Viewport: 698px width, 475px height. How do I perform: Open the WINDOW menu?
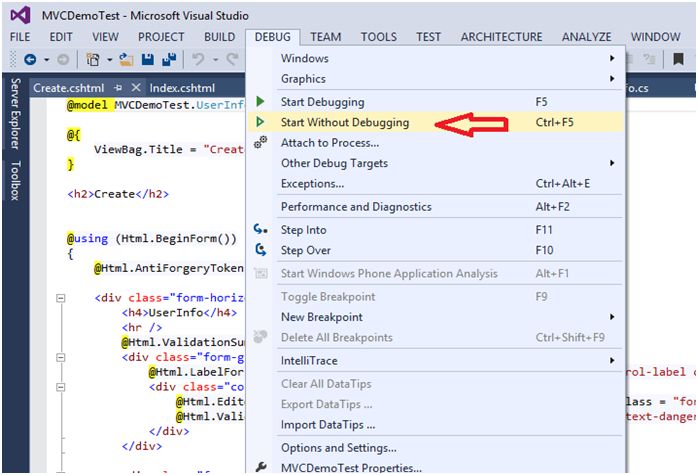pos(655,37)
